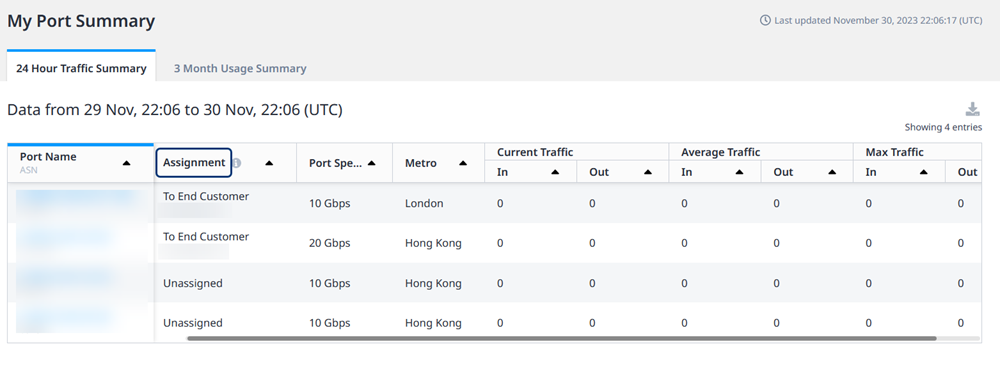Image resolution: width=1000 pixels, height=365 pixels.
Task: Sort by Port Name arrow
Action: (x=126, y=163)
